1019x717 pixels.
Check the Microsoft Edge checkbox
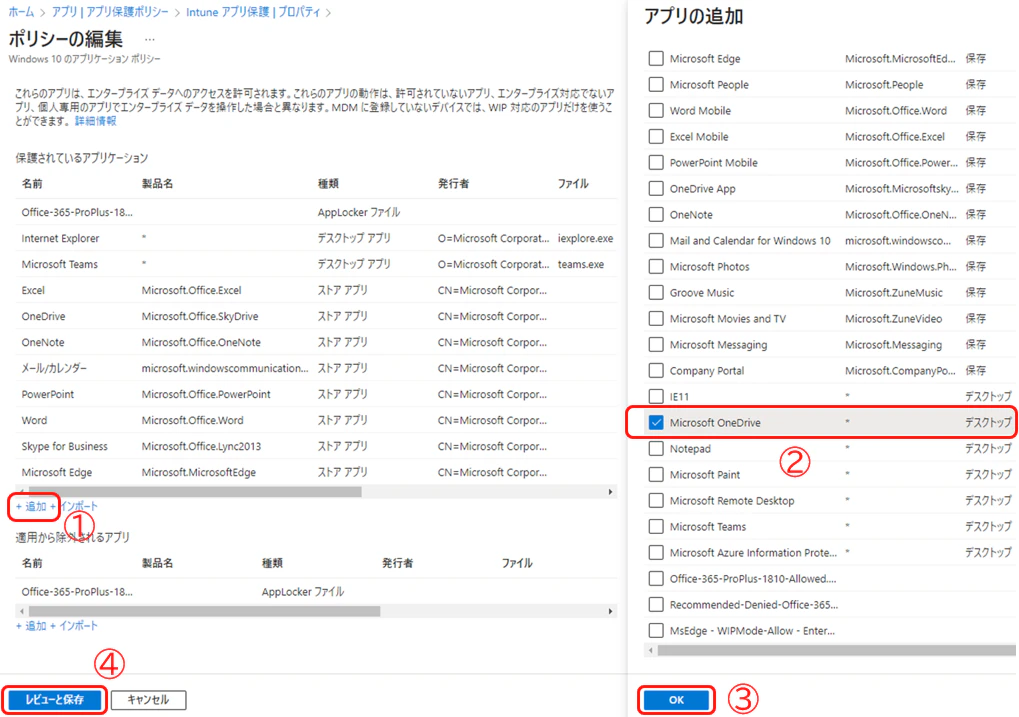pos(656,59)
